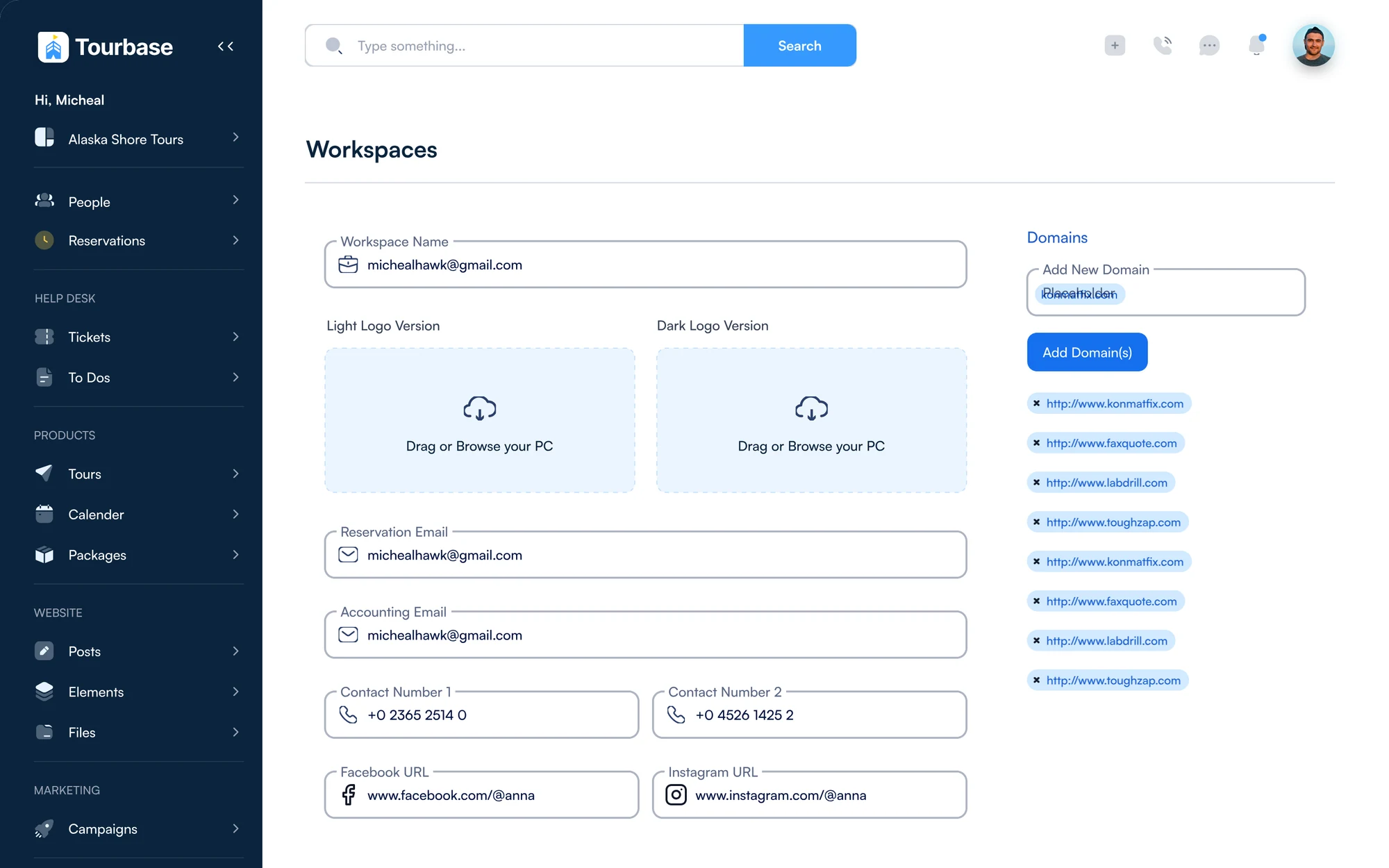The width and height of the screenshot is (1389, 868).
Task: Open the Elements sidebar item
Action: (138, 692)
